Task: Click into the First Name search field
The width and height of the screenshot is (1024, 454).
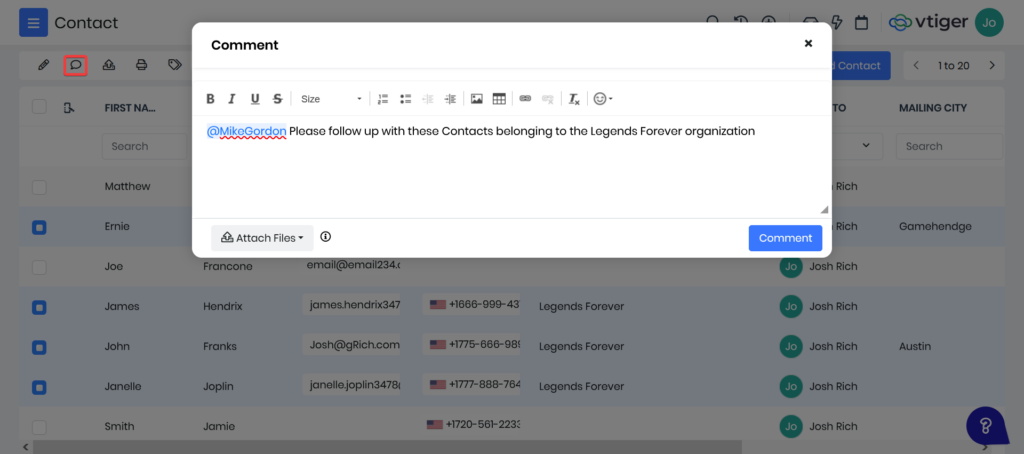Action: [x=144, y=146]
